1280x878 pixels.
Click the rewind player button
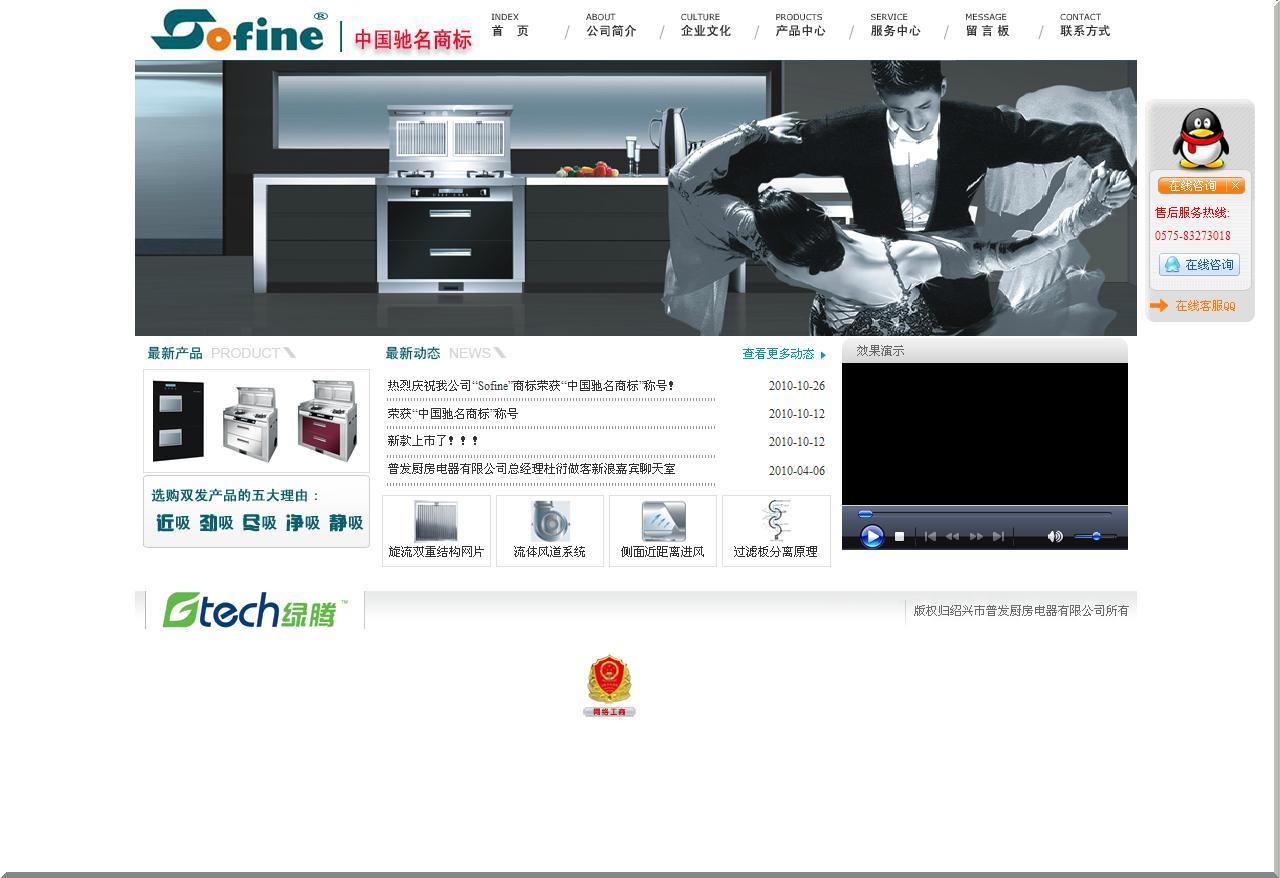click(x=952, y=537)
